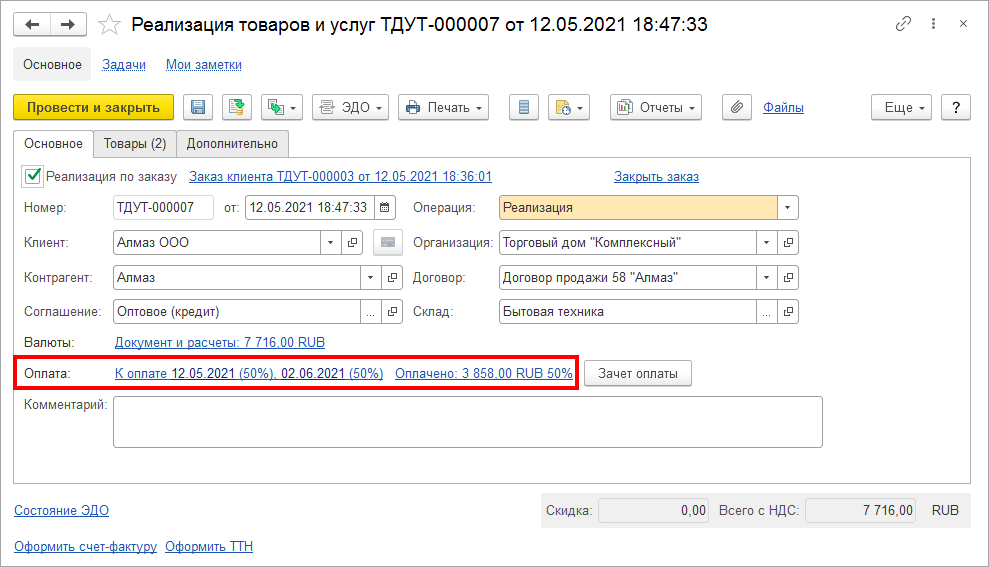The width and height of the screenshot is (989, 567).
Task: Switch to the Товары (2) tab
Action: tap(134, 144)
